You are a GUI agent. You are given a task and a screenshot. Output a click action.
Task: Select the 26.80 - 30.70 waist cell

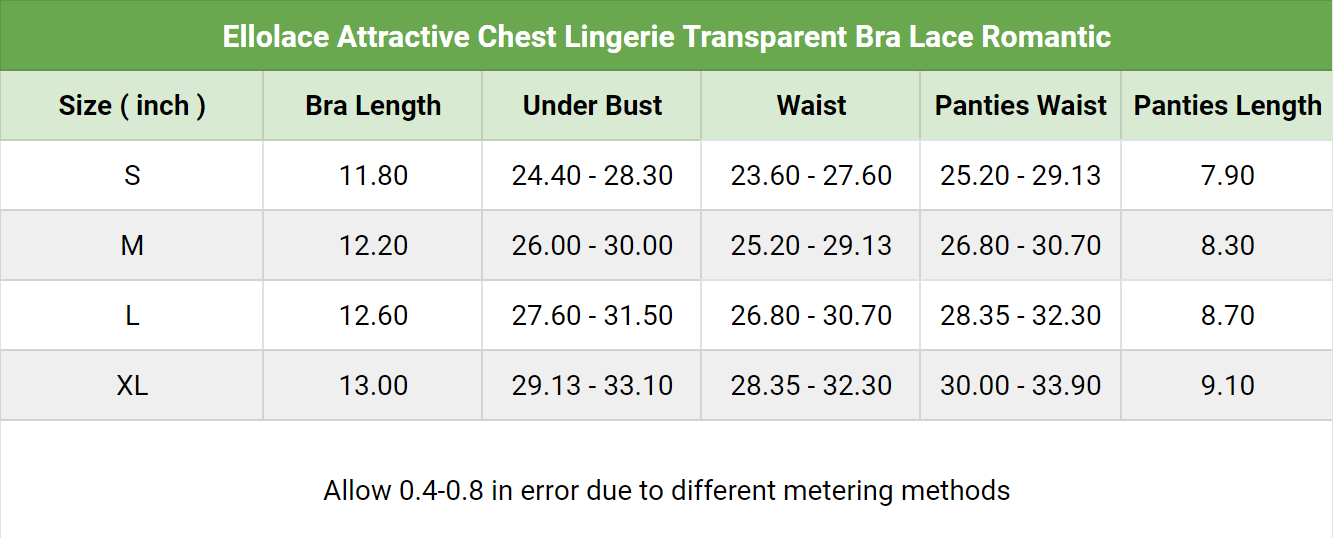(811, 316)
